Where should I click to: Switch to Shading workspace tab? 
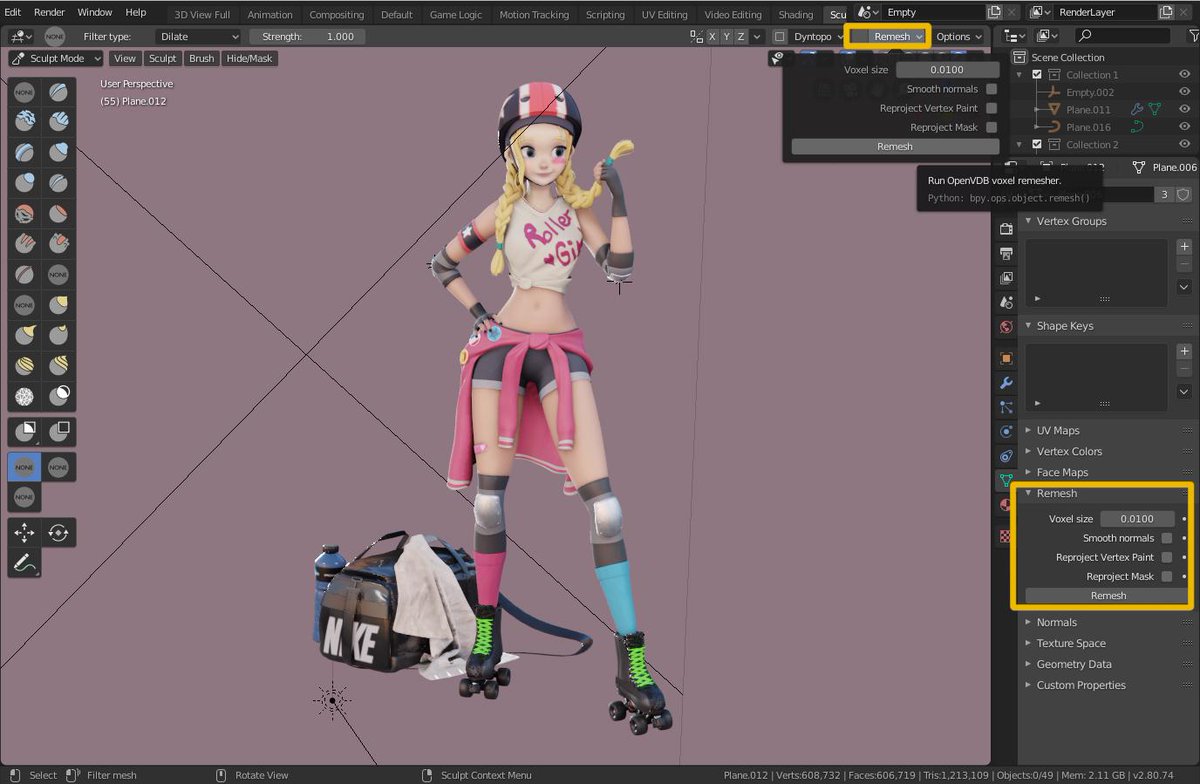(x=796, y=14)
